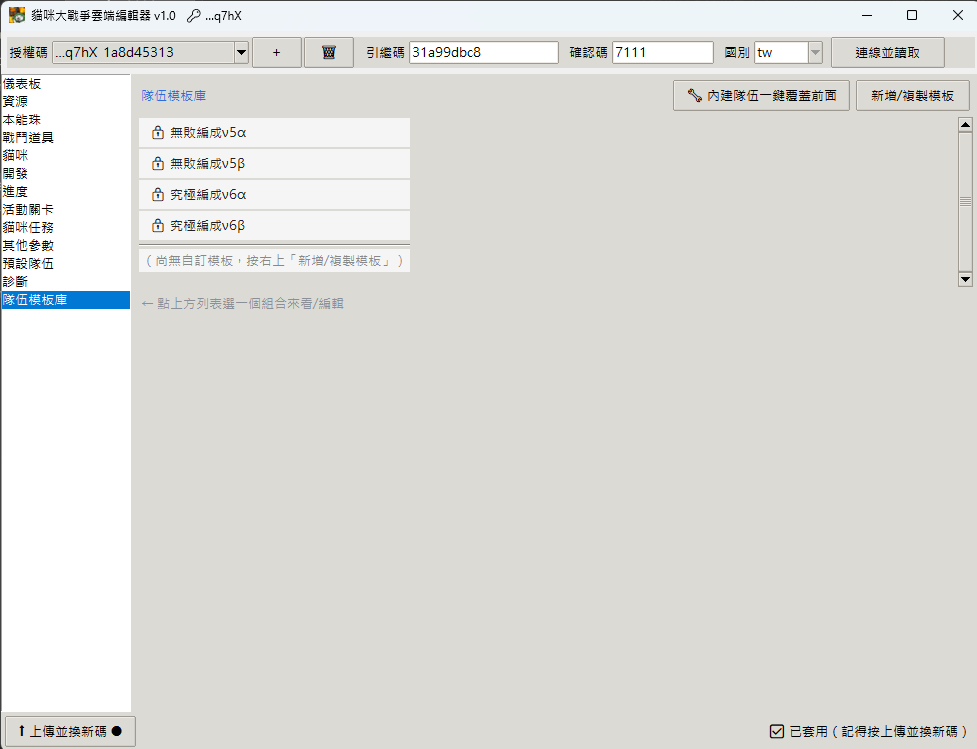Click the template list scroll up arrow
977x749 pixels.
tap(965, 125)
